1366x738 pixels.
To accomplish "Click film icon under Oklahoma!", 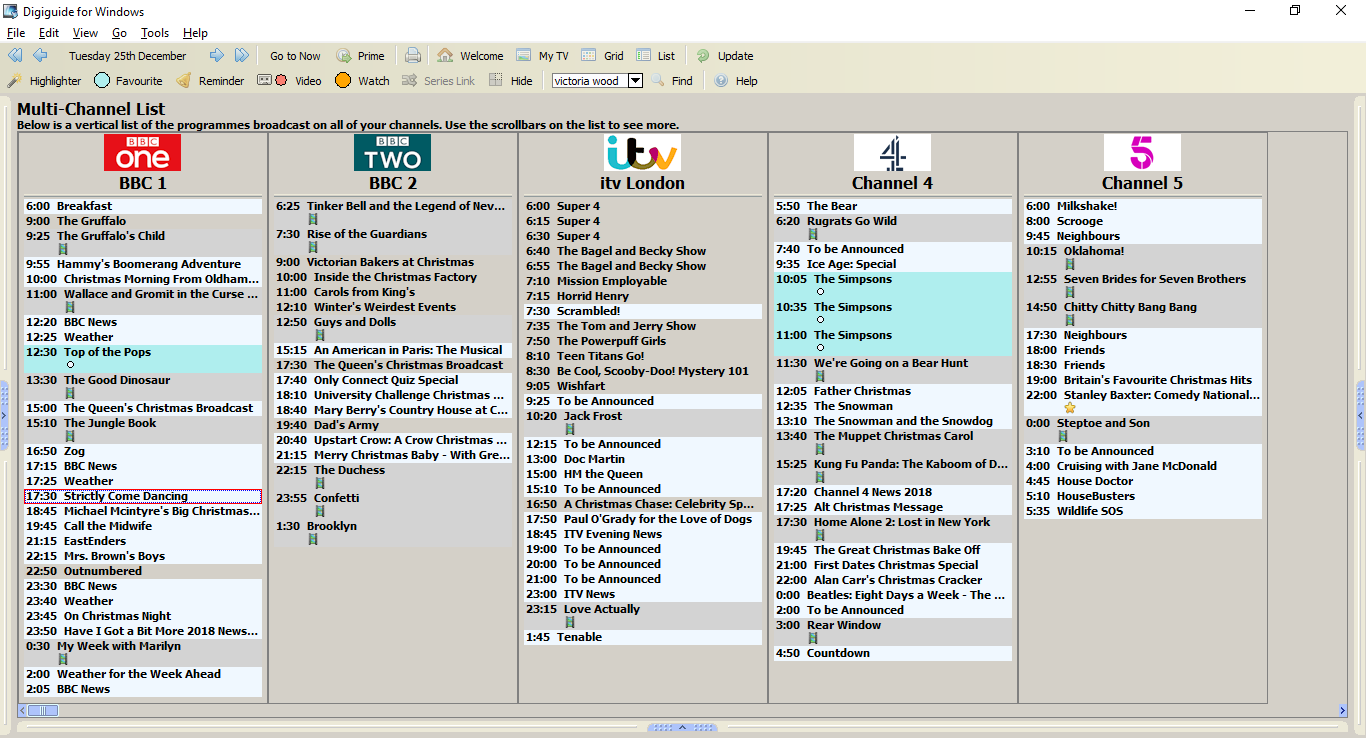I will [1070, 265].
